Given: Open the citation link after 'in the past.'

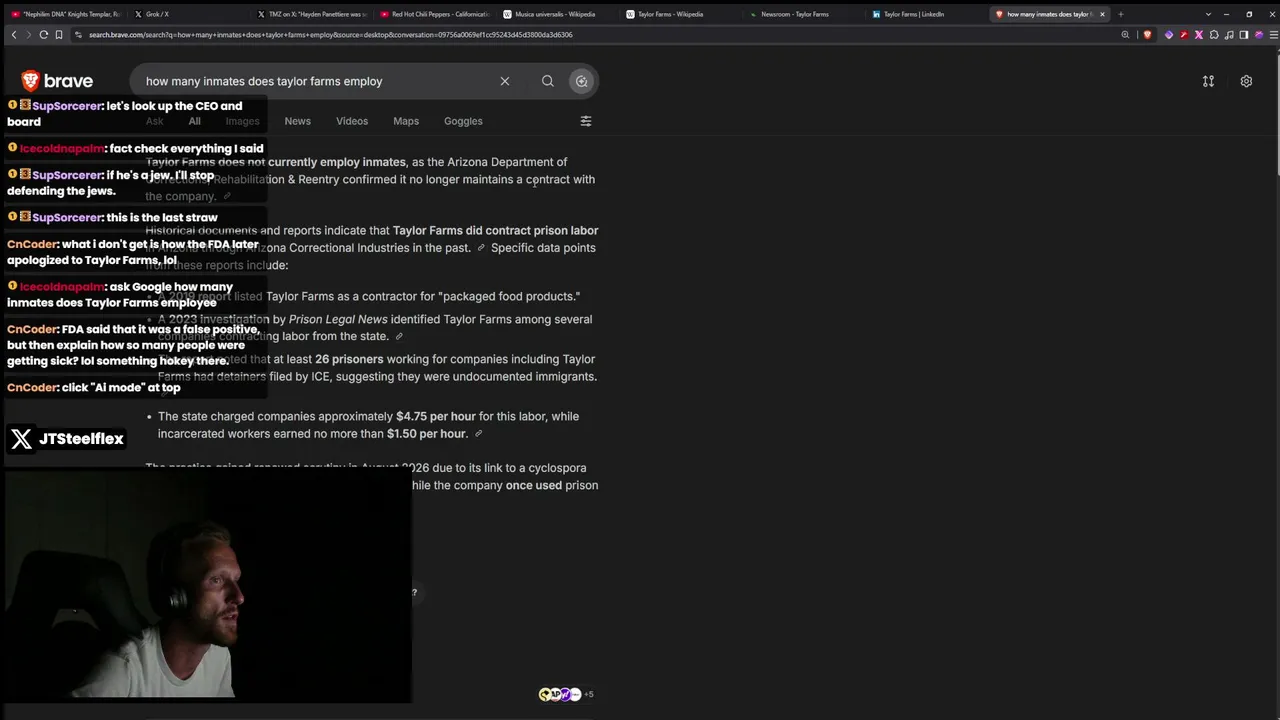Looking at the screenshot, I should (481, 248).
